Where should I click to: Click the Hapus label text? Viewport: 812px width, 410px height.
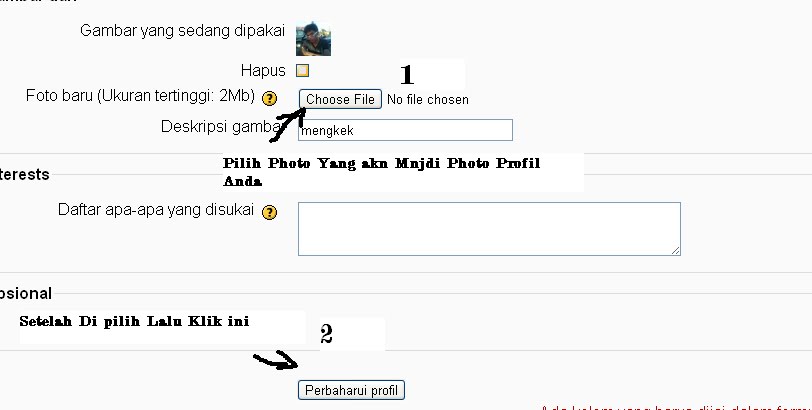[x=263, y=70]
